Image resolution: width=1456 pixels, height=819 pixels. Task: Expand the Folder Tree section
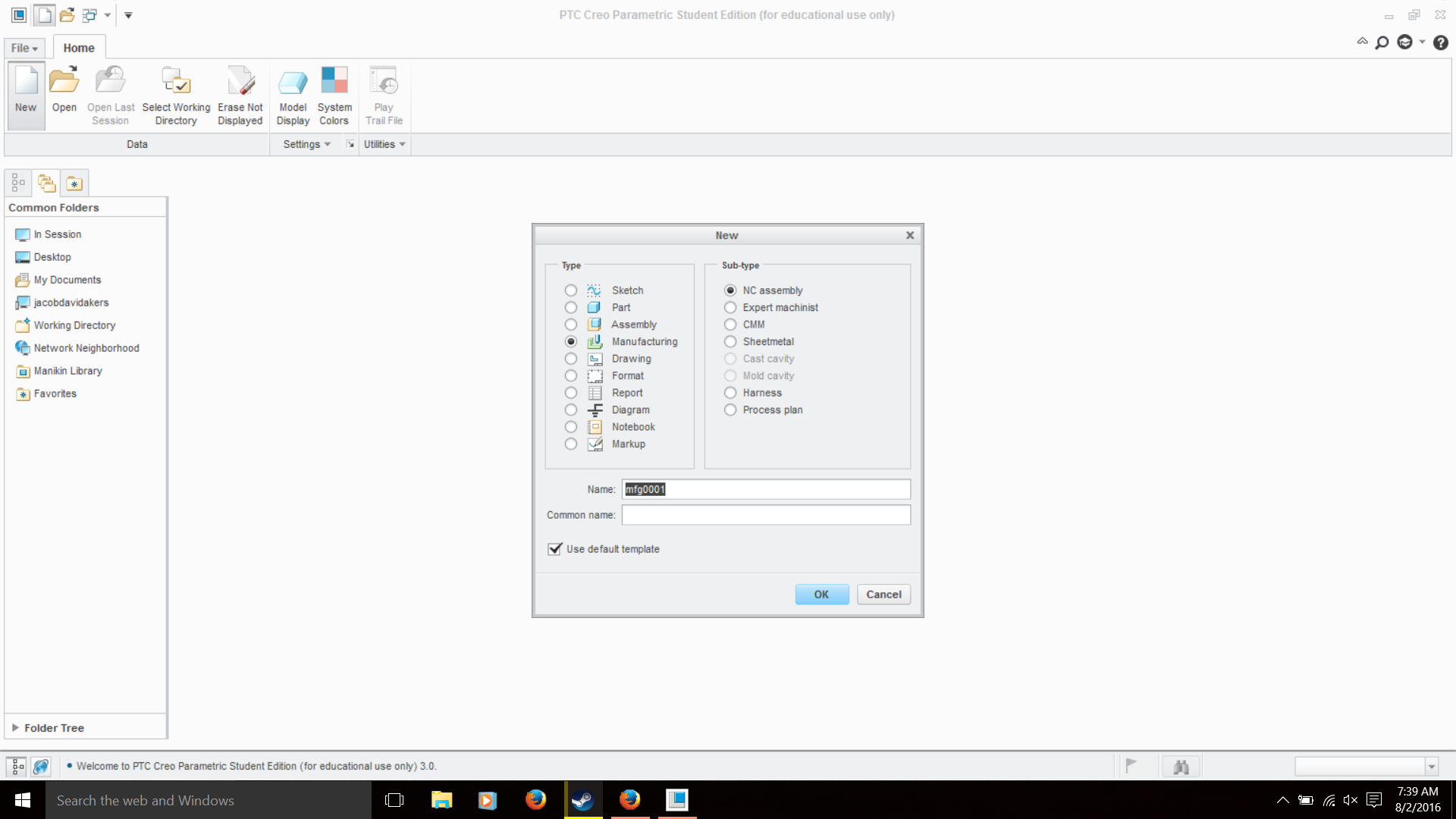[x=15, y=727]
